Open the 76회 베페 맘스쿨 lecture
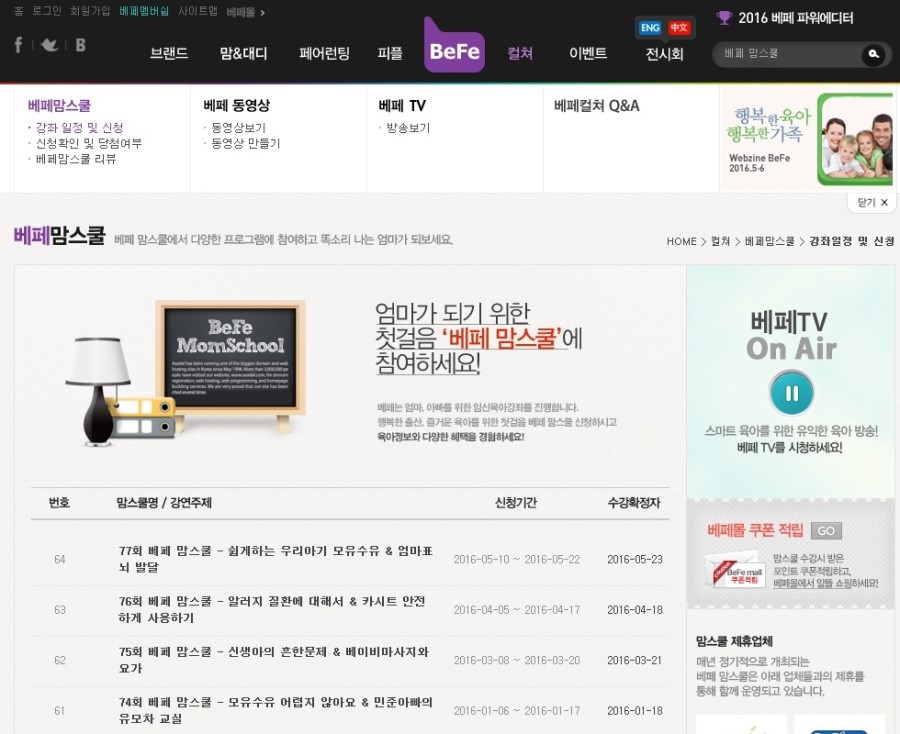900x734 pixels. 271,609
